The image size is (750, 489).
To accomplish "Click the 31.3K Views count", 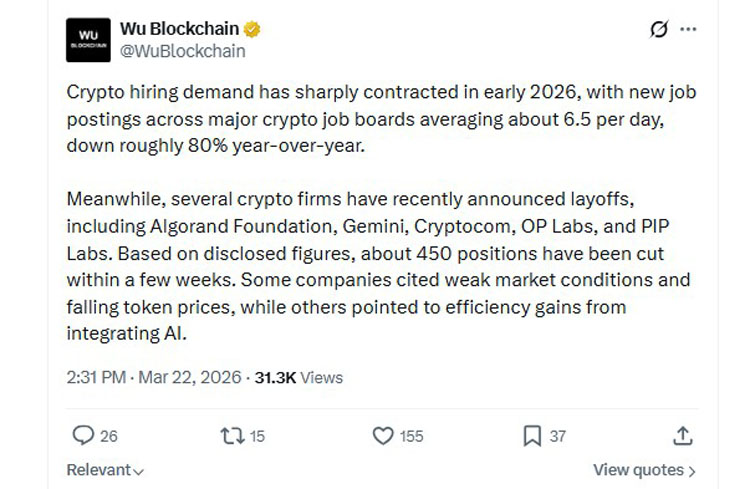I will pyautogui.click(x=298, y=377).
